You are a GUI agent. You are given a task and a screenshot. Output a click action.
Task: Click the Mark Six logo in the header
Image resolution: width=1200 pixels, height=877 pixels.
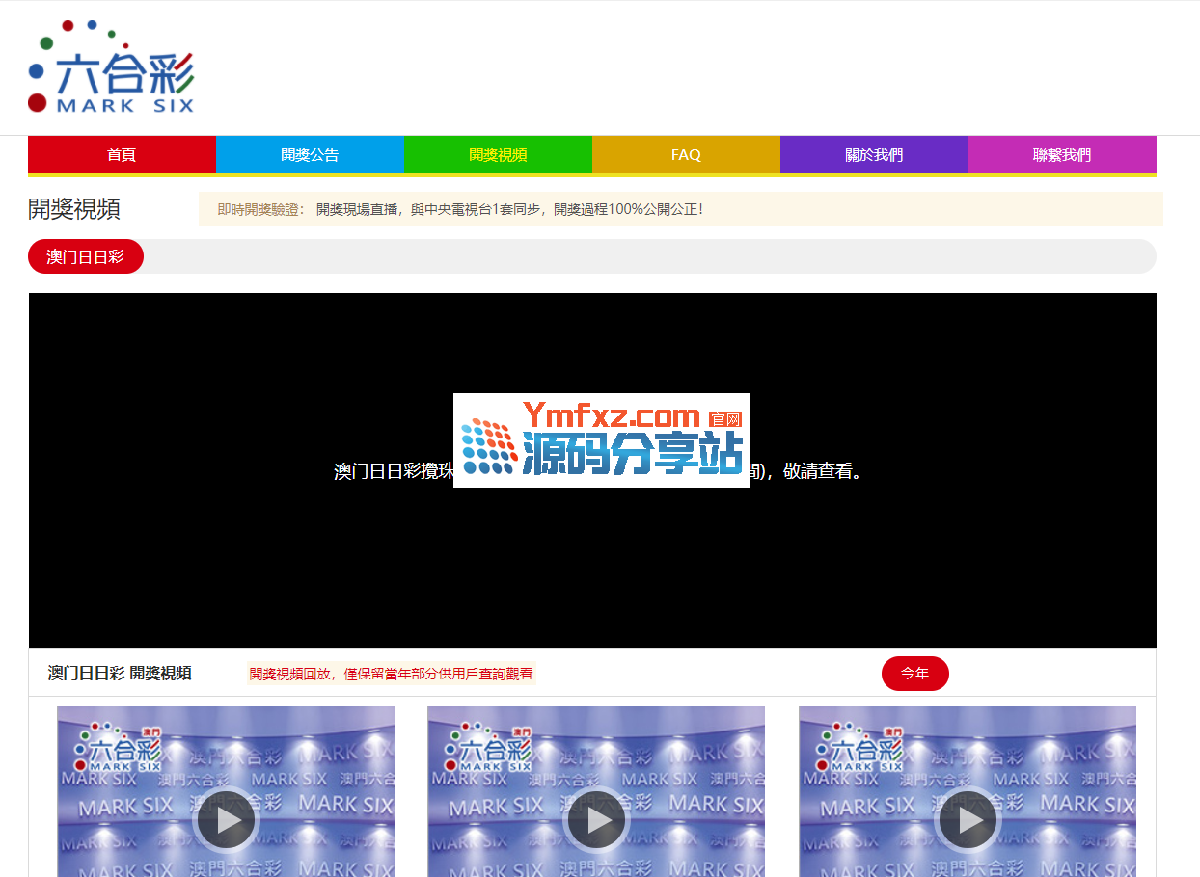pyautogui.click(x=111, y=67)
